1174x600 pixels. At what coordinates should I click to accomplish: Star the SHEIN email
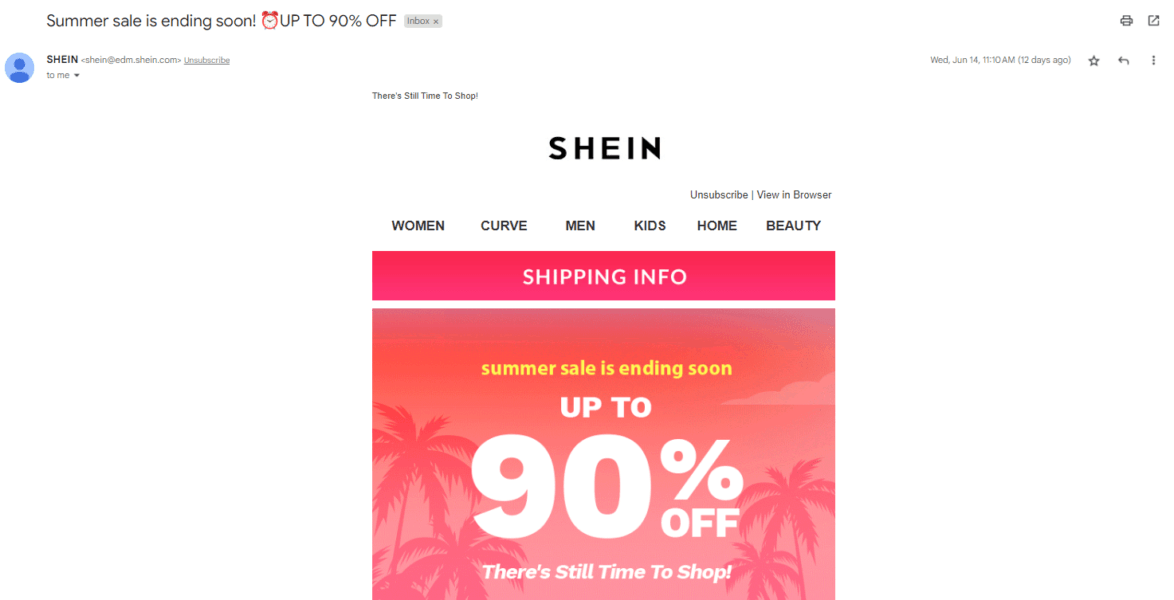click(1093, 60)
